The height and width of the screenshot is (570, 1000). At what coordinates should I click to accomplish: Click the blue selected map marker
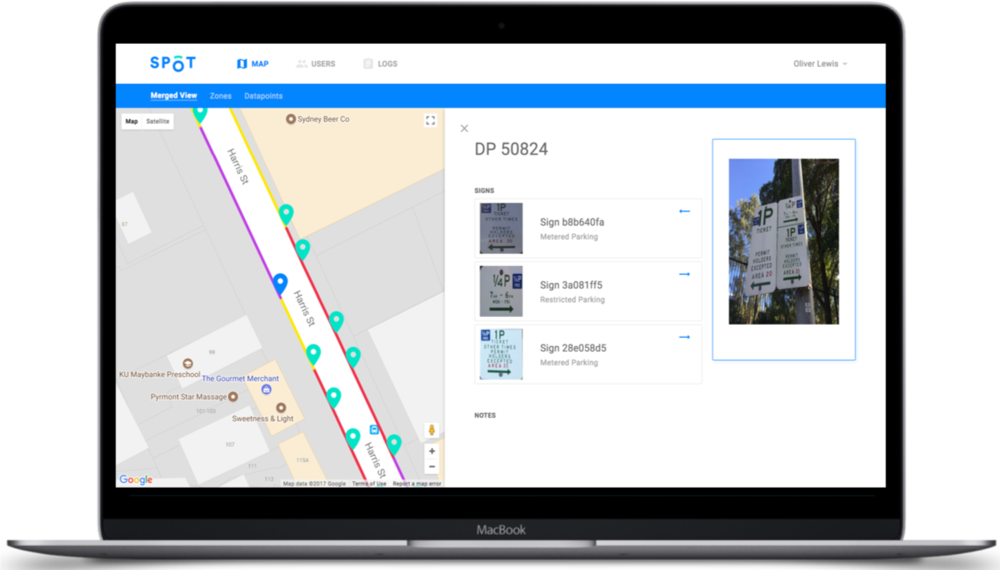click(280, 284)
